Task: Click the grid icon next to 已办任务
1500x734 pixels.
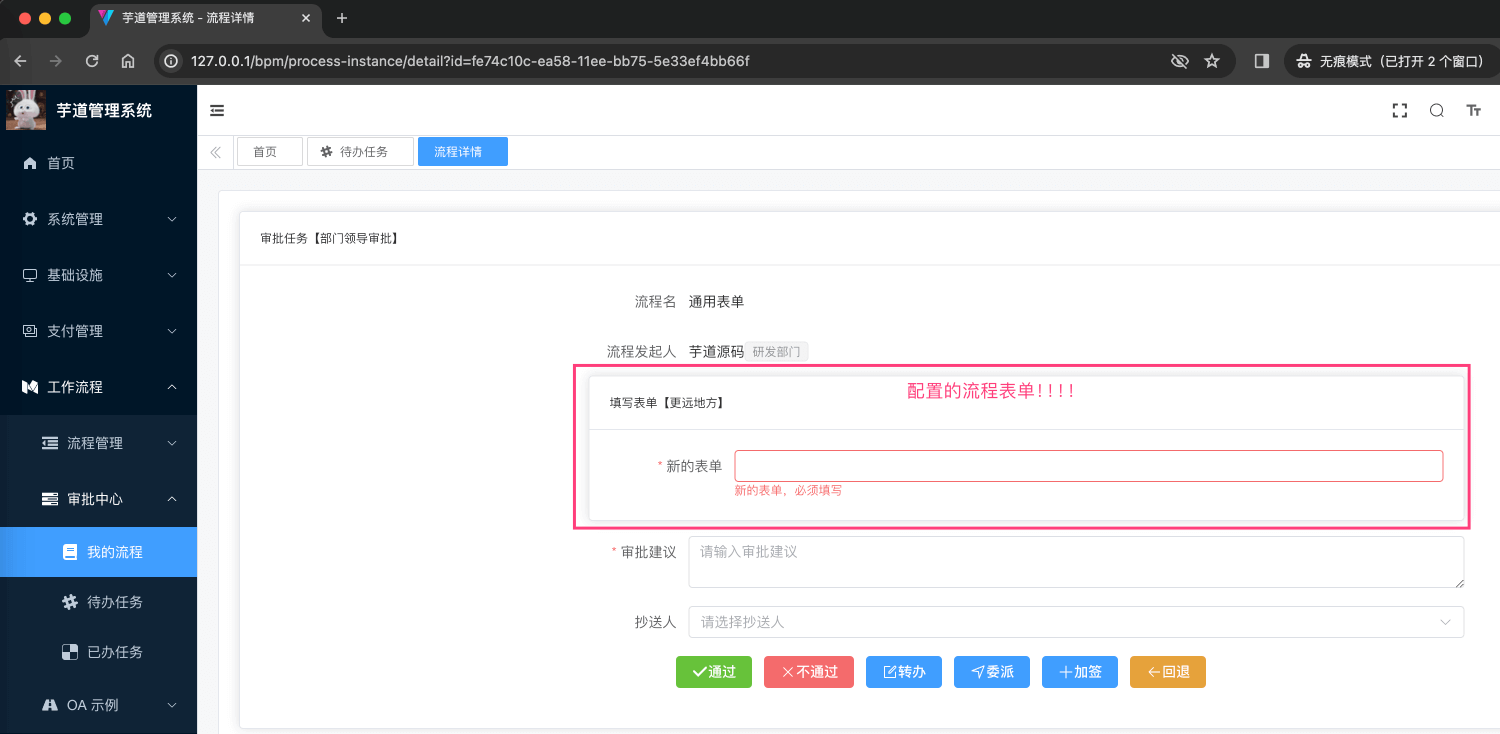Action: (x=68, y=651)
